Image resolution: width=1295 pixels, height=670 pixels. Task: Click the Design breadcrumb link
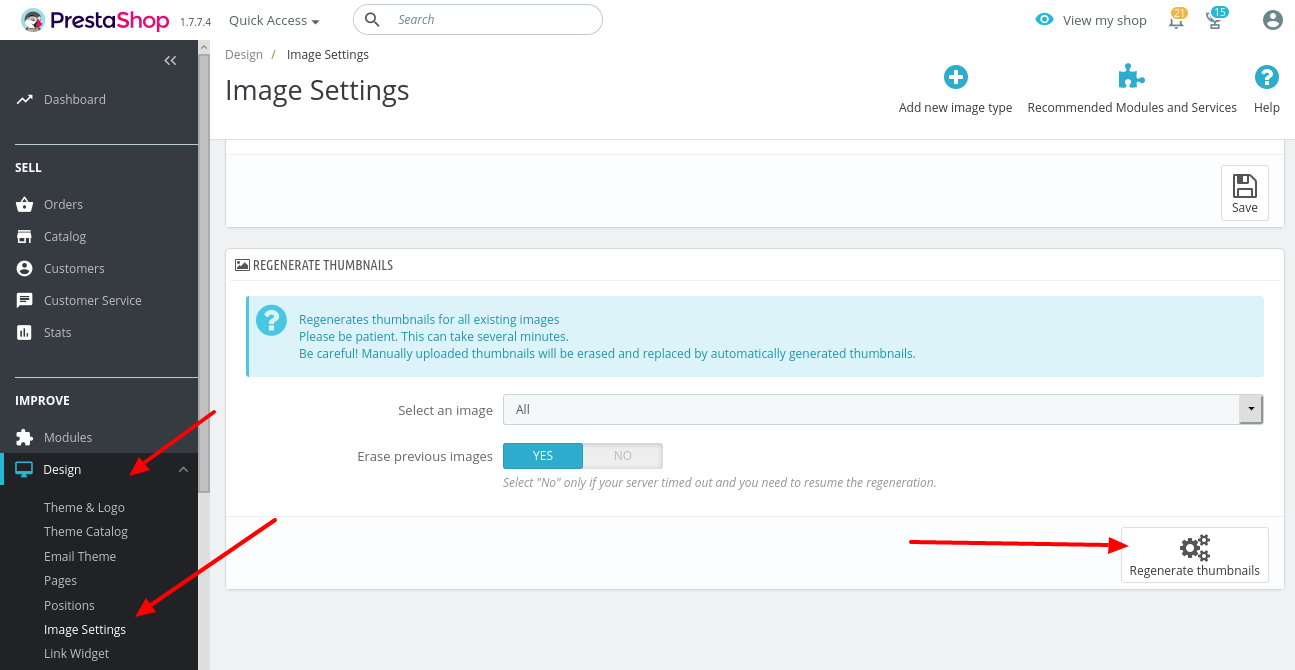[x=244, y=55]
